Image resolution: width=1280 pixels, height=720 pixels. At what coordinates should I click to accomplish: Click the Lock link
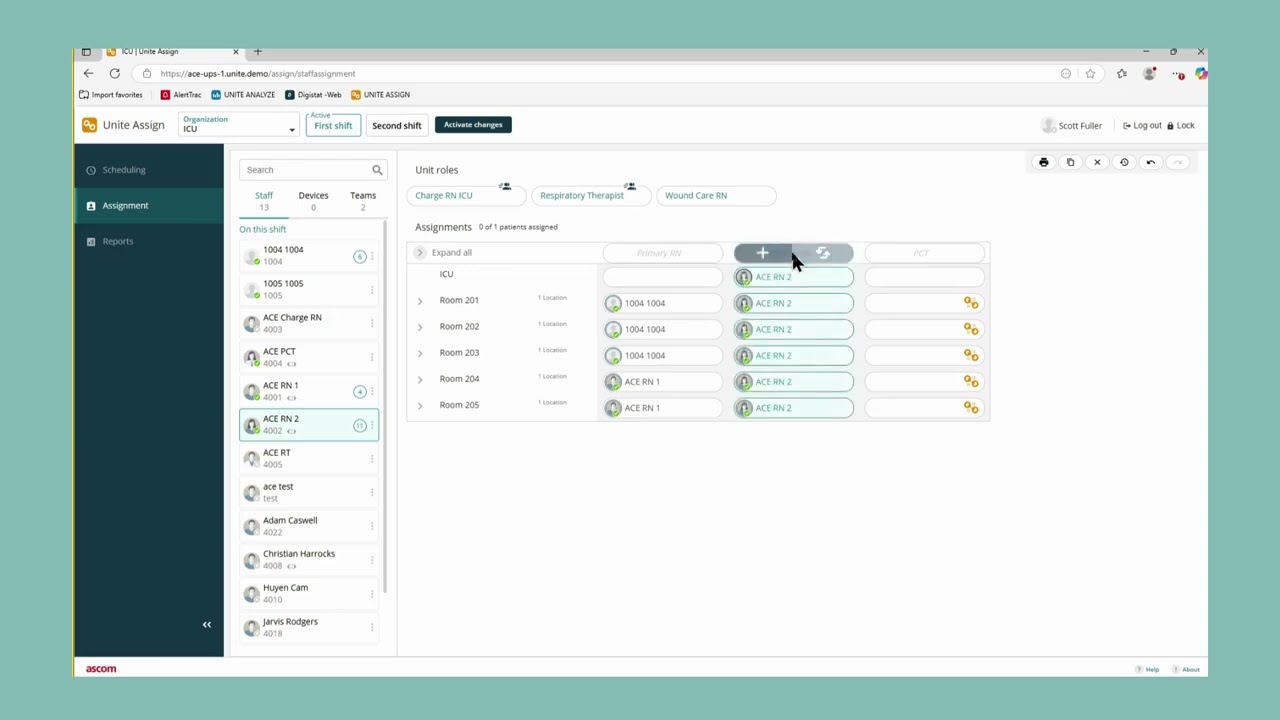point(1181,126)
